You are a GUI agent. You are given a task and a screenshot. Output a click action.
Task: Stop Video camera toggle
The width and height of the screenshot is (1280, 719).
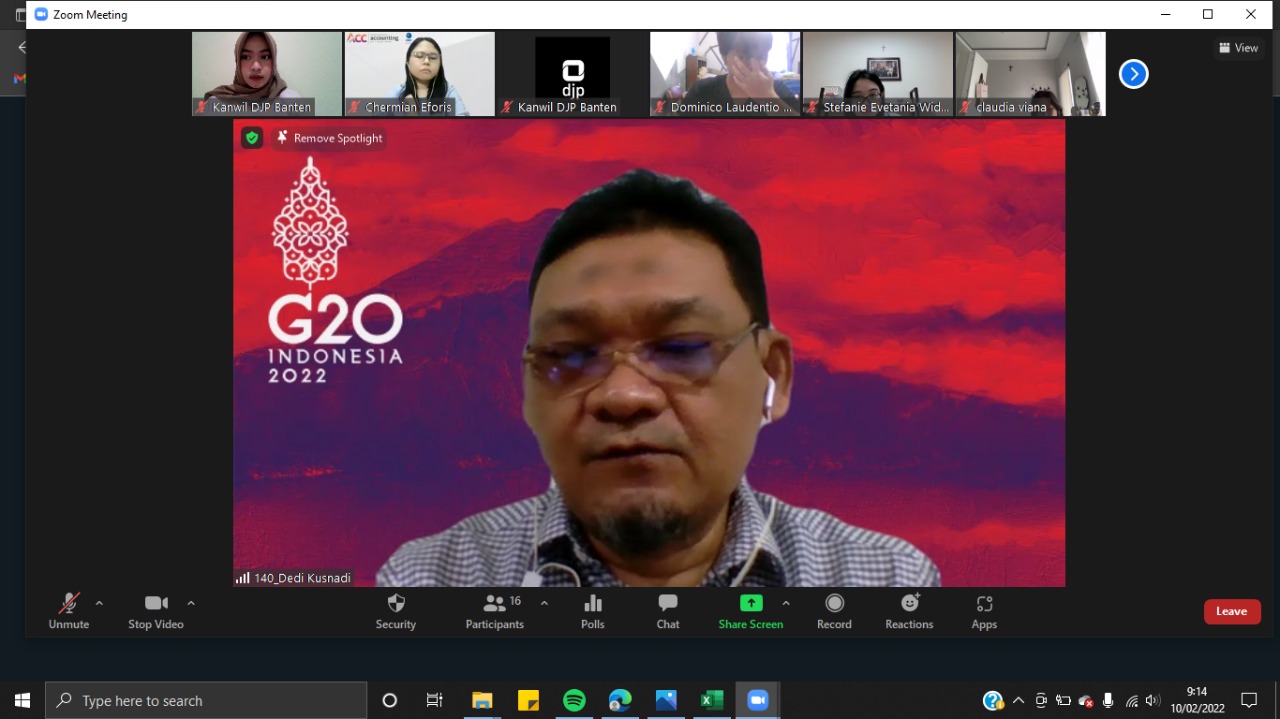[156, 611]
